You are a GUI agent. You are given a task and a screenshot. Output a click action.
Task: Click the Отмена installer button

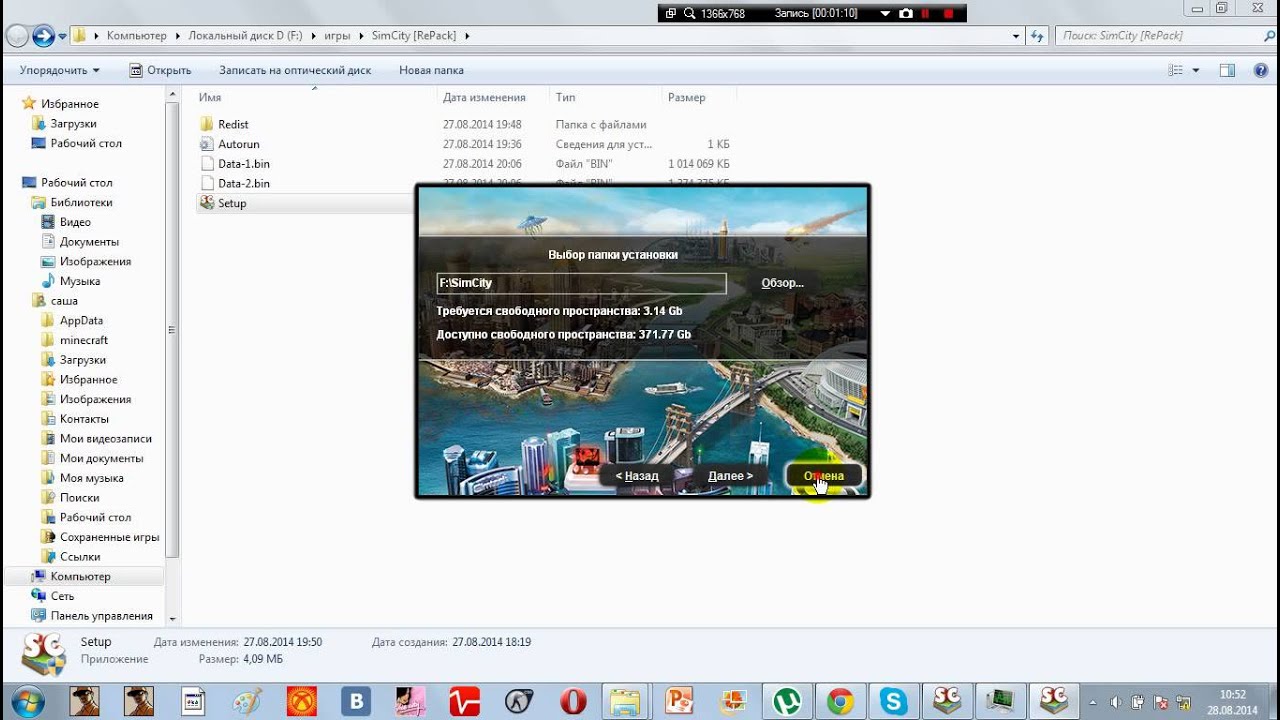point(824,476)
